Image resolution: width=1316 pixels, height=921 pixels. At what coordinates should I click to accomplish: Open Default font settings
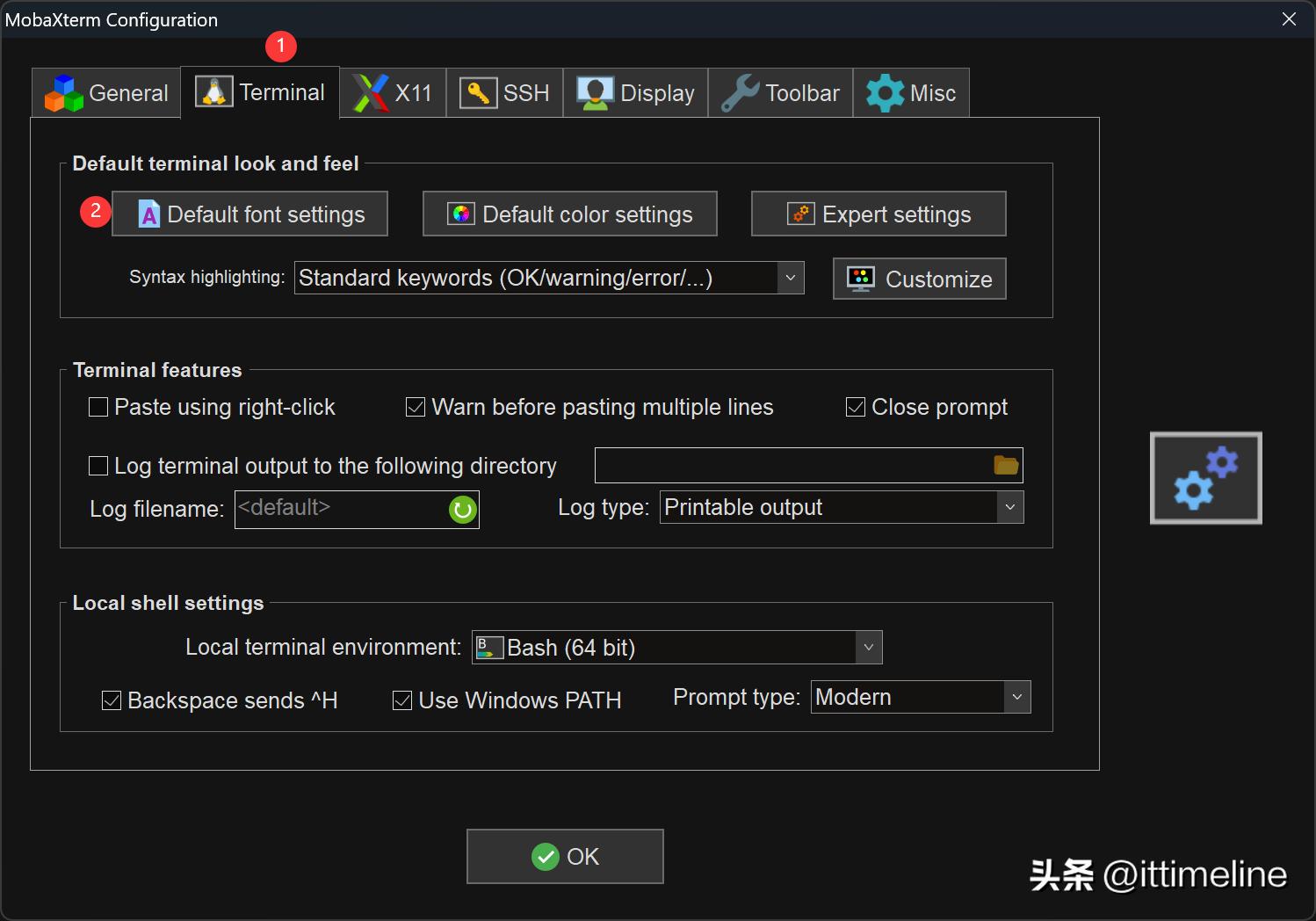(x=249, y=214)
